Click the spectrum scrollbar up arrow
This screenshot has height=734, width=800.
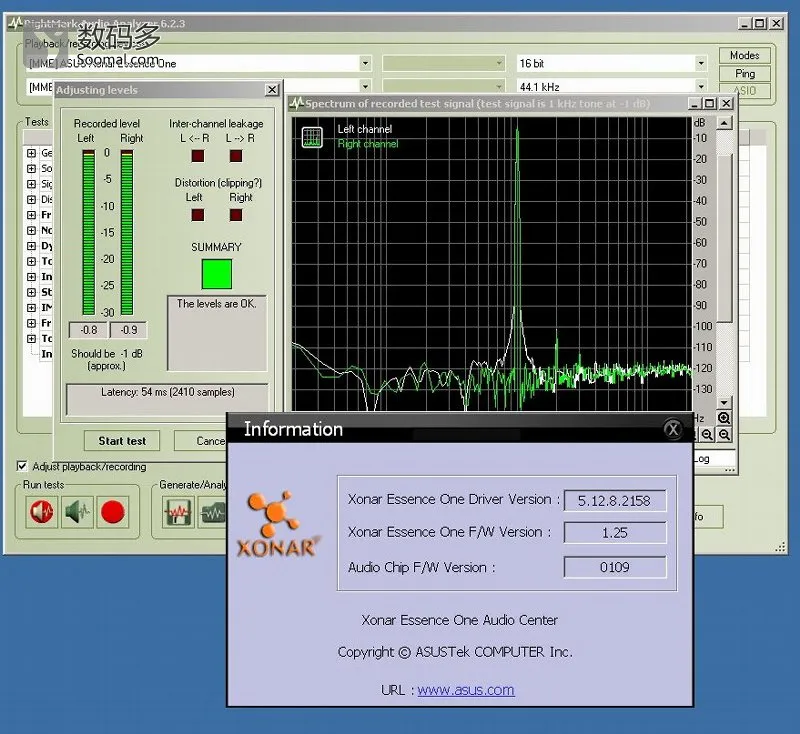(724, 123)
